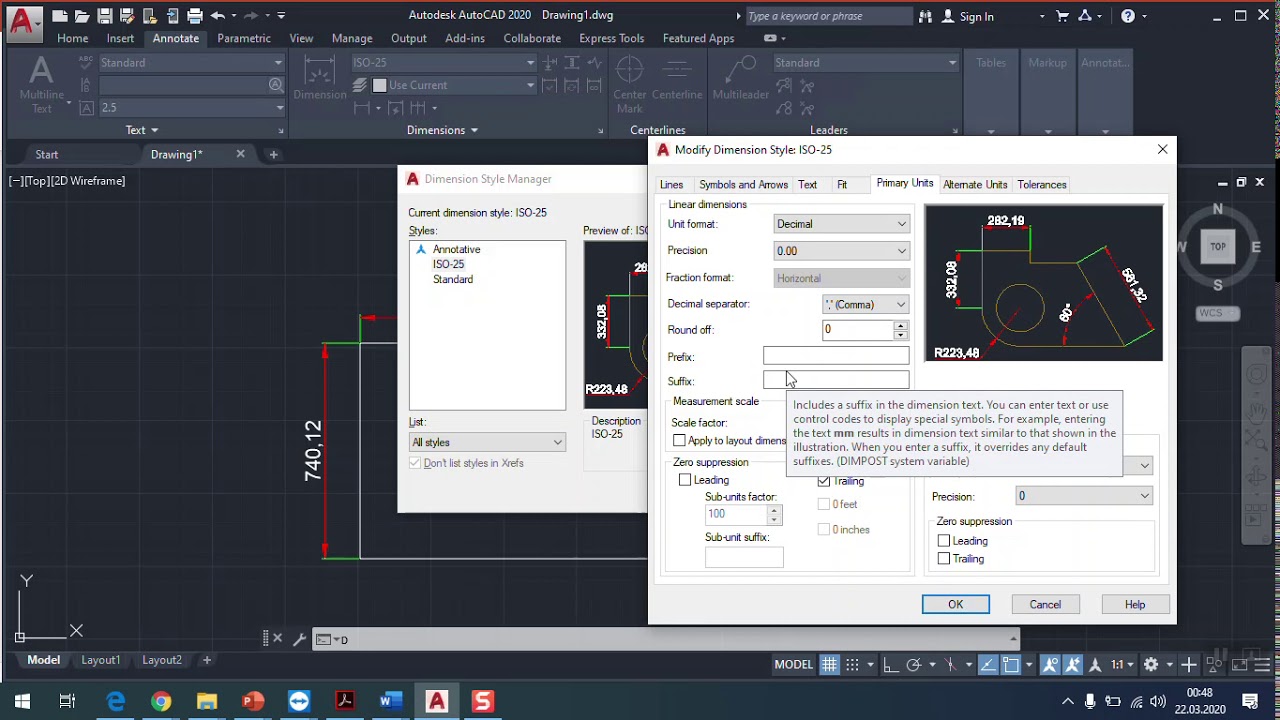
Task: Open Microsoft Word from the taskbar
Action: coord(390,702)
